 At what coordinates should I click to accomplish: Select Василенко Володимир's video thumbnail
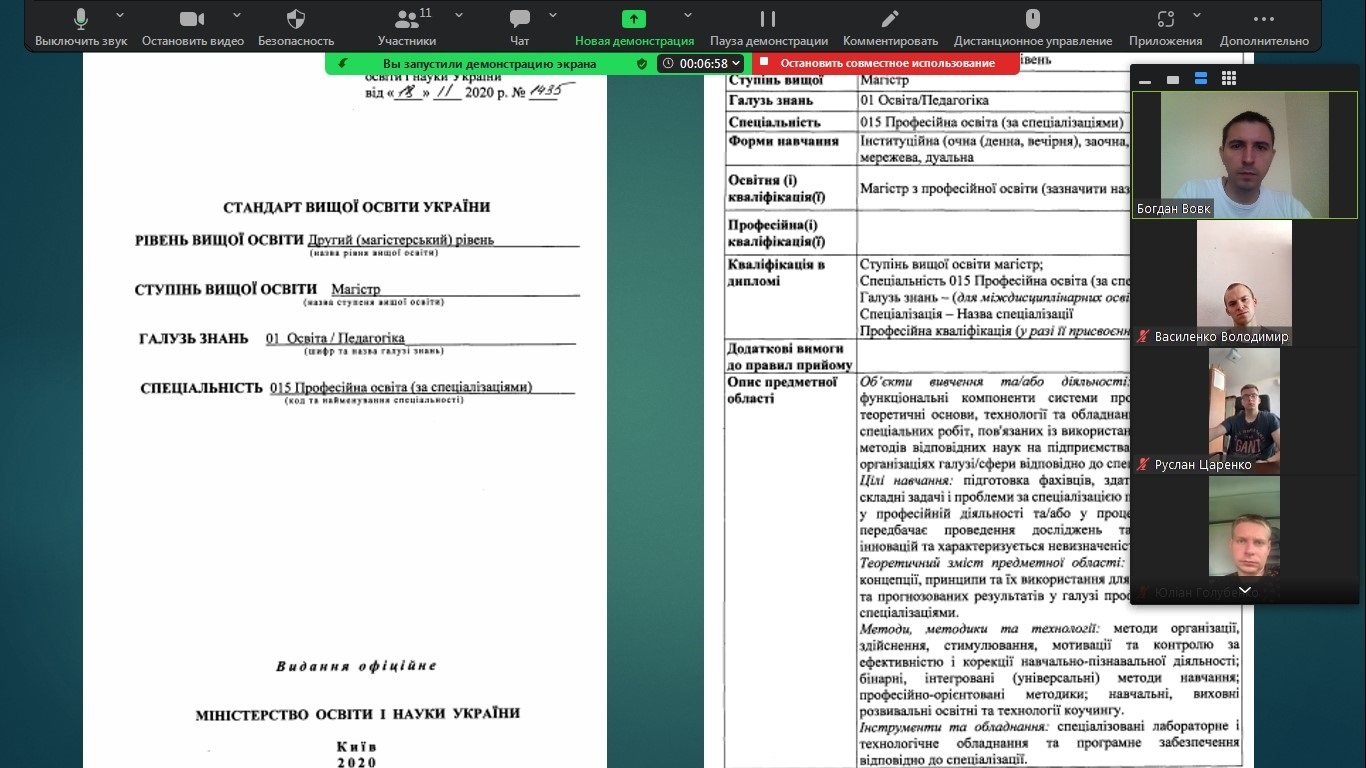[x=1243, y=282]
